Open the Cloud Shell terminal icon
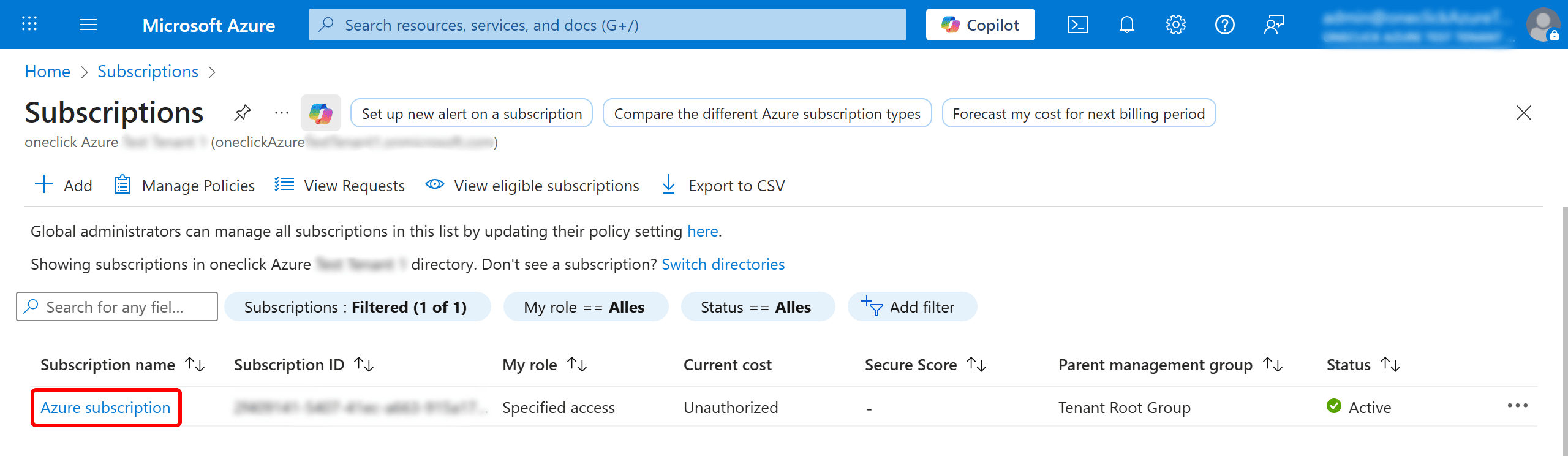 click(1077, 25)
